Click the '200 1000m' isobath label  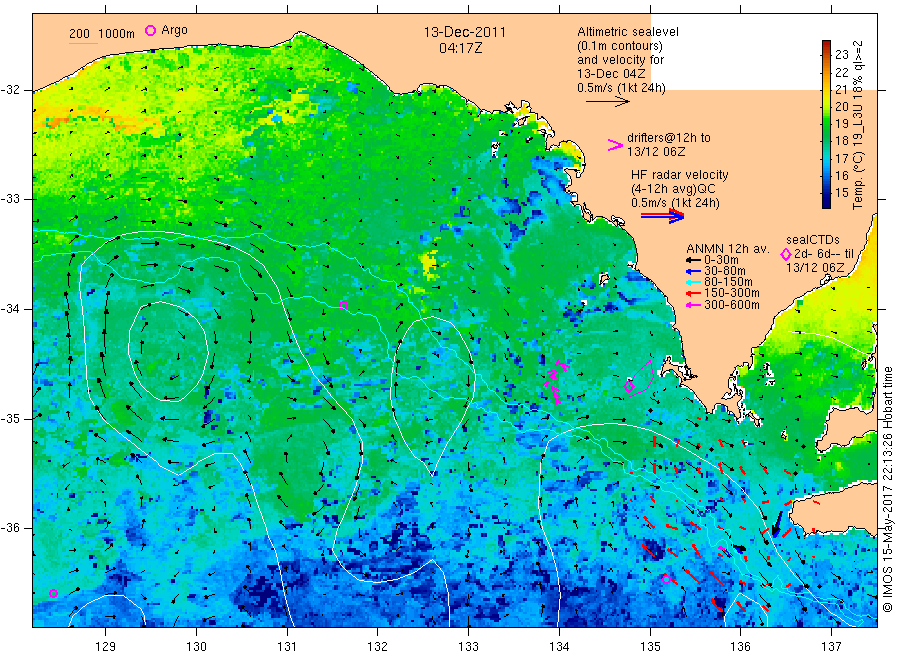coord(102,34)
